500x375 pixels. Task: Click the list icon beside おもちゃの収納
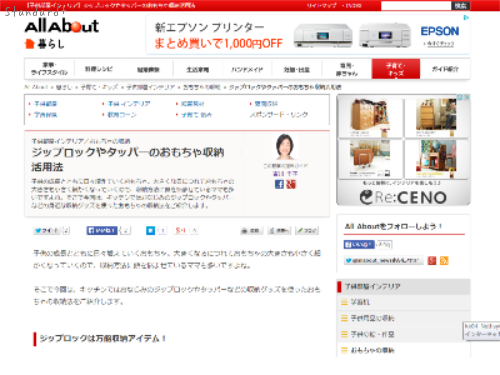(x=344, y=350)
